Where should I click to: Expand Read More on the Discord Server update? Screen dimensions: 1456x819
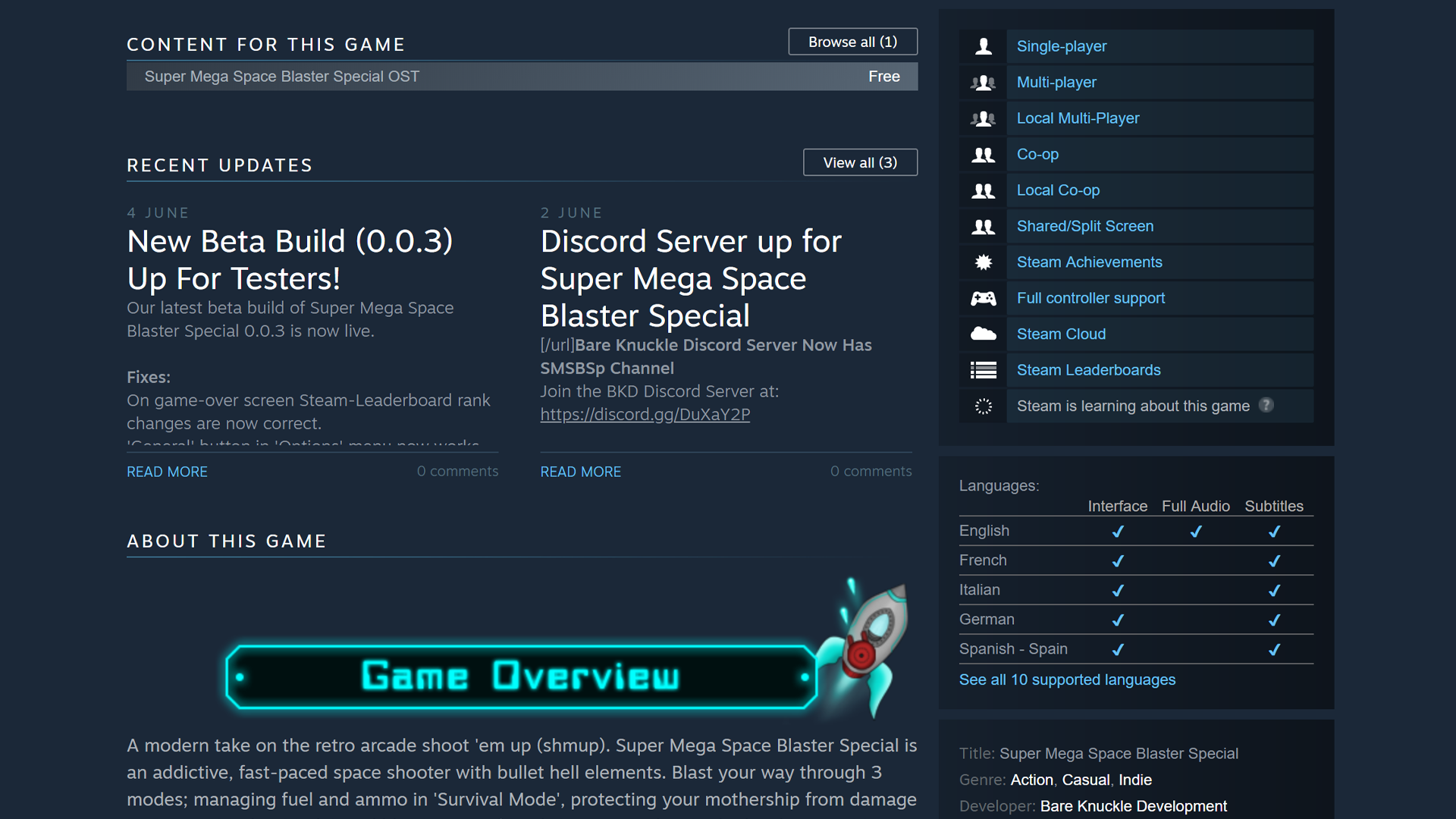tap(580, 471)
